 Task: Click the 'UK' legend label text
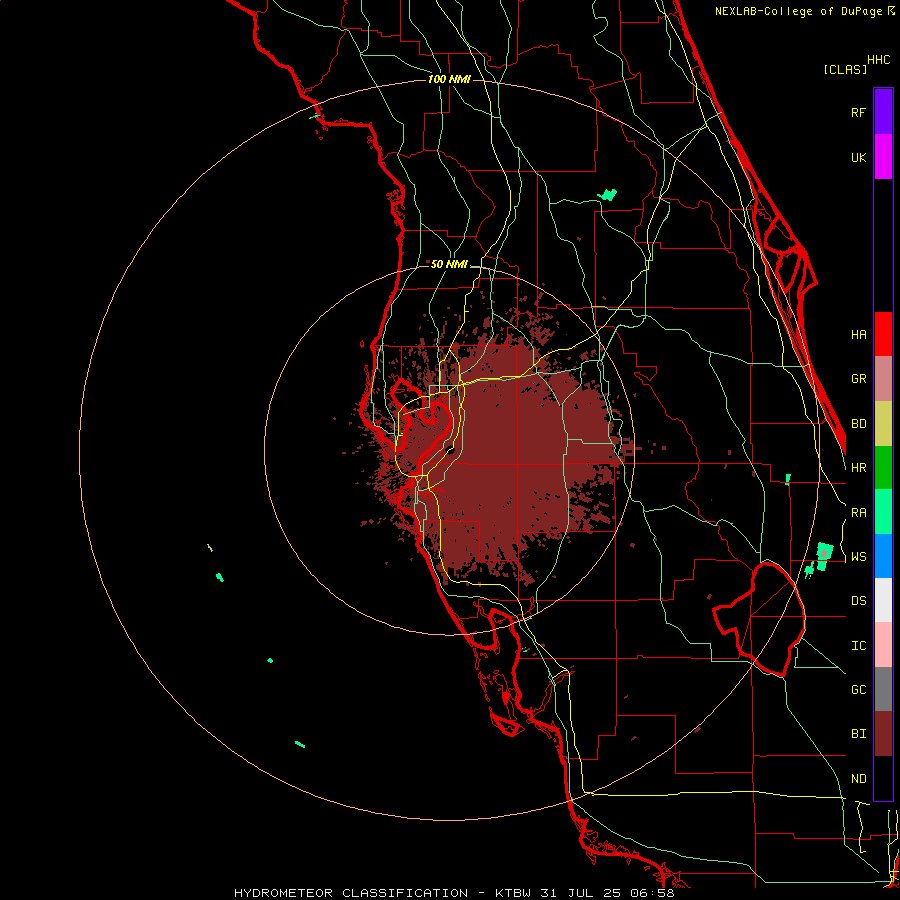[858, 157]
